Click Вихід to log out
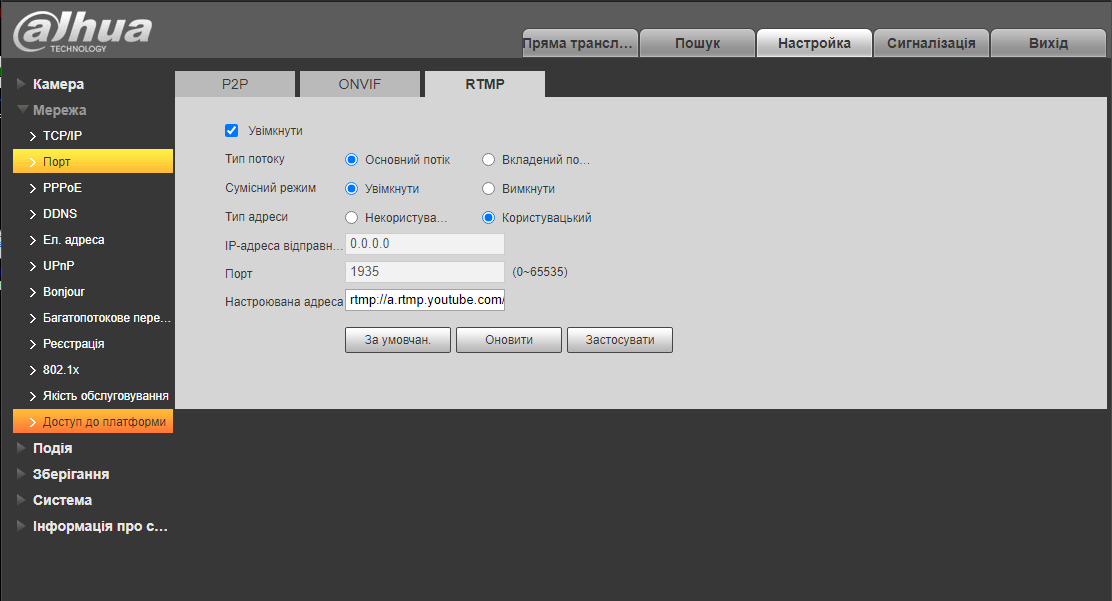Viewport: 1112px width, 601px height. 1047,43
